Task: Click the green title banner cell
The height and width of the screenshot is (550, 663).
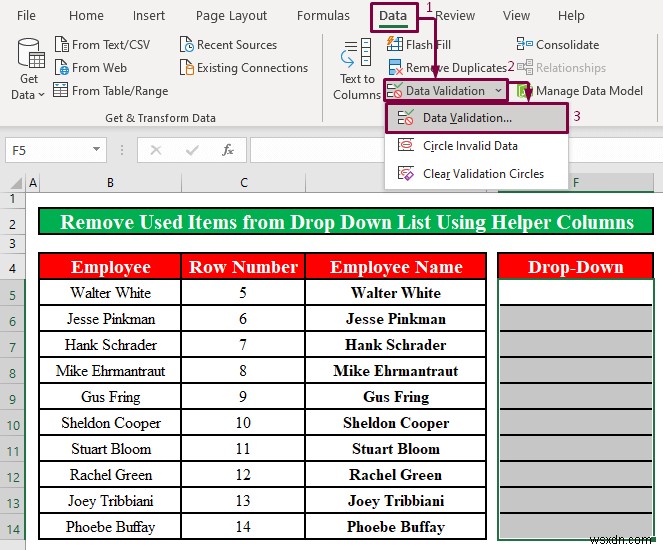Action: pos(346,222)
